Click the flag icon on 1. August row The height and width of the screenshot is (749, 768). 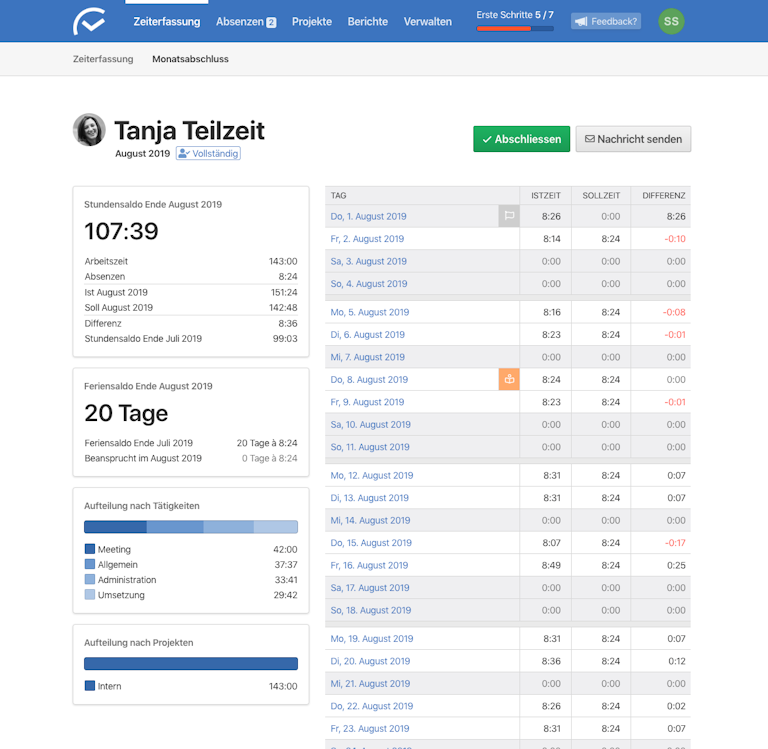click(x=509, y=216)
